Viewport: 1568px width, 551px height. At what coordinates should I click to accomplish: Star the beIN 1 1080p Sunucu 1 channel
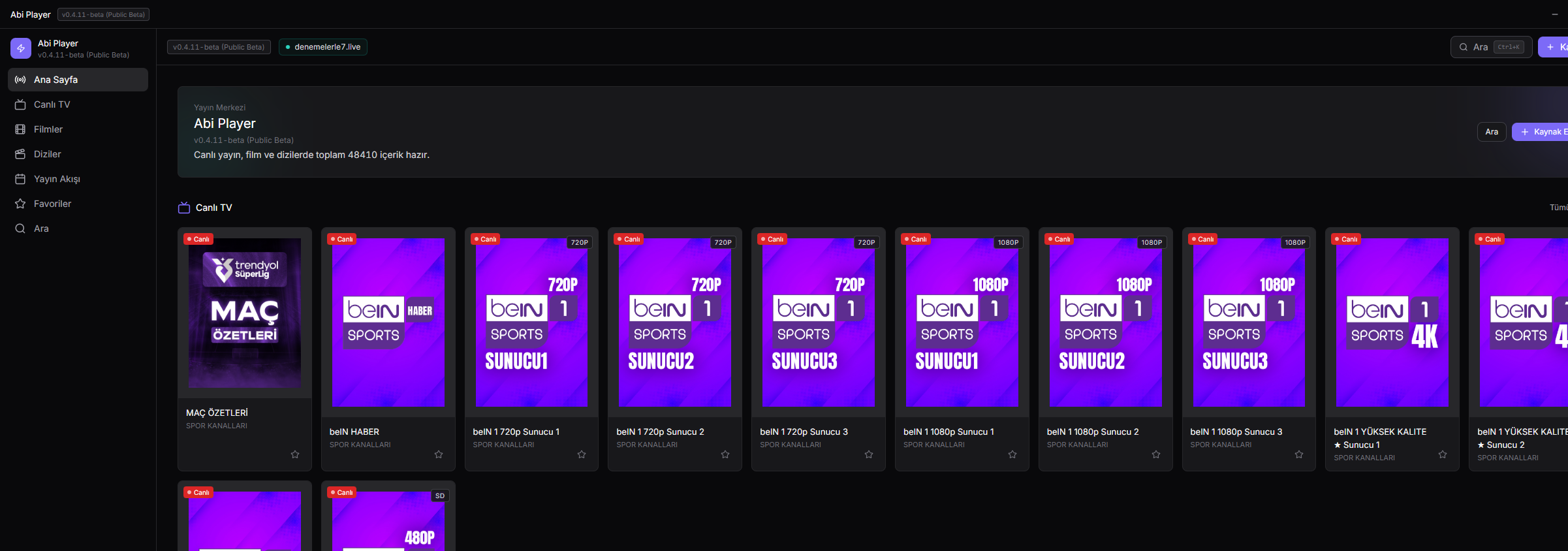(1012, 454)
